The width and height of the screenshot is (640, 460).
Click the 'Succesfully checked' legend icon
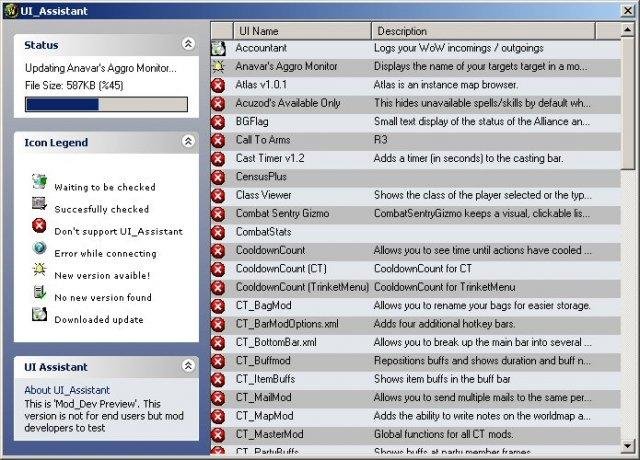[40, 203]
